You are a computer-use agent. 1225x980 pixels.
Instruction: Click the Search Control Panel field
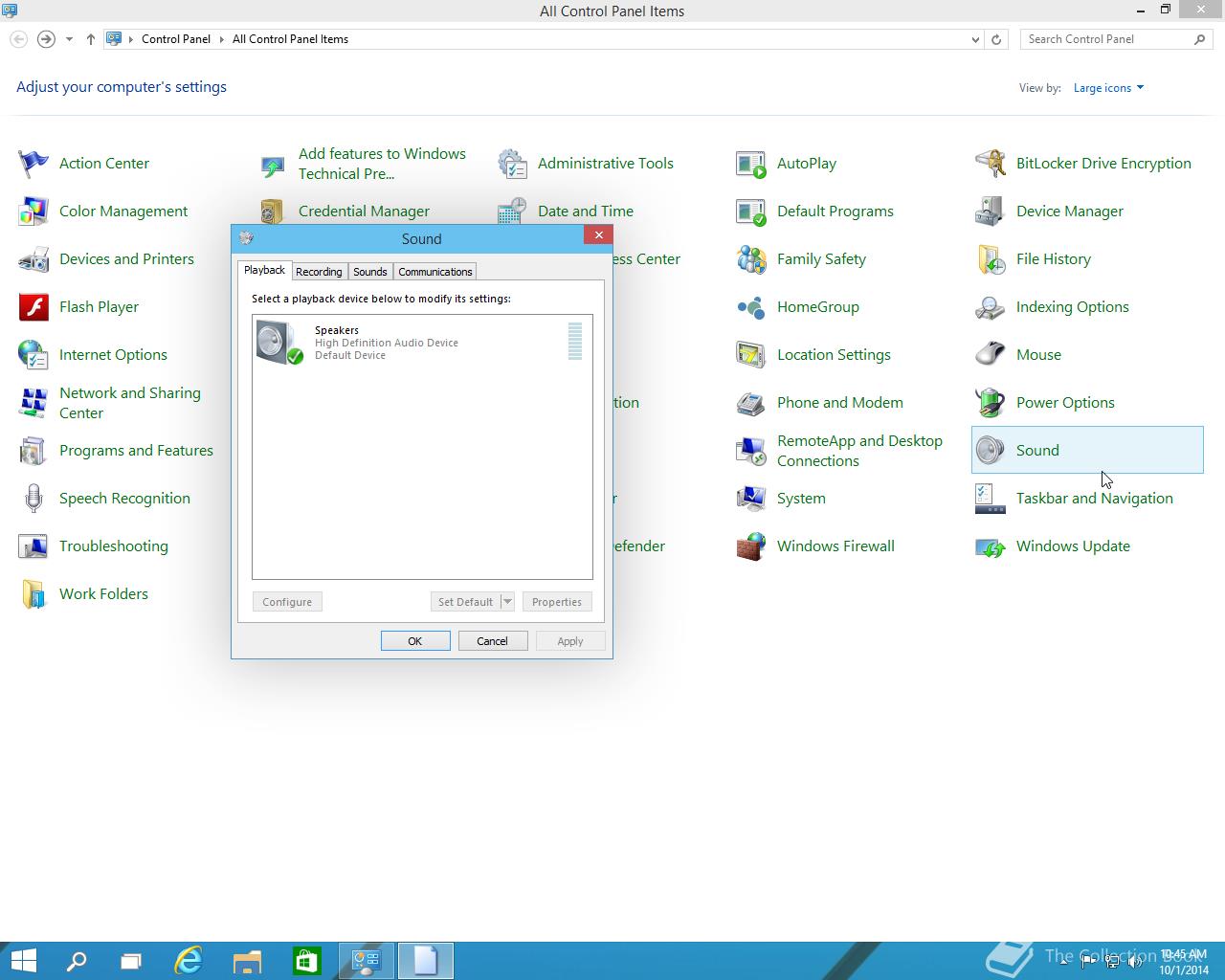click(x=1107, y=39)
